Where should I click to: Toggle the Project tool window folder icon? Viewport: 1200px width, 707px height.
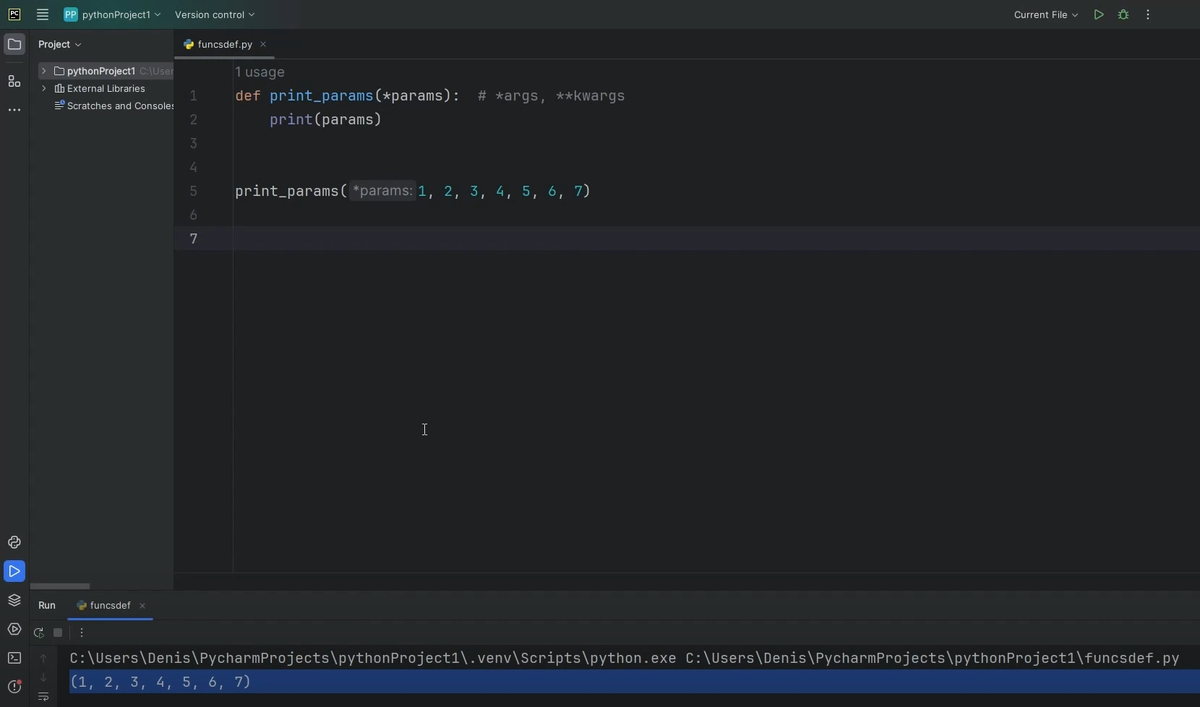(x=14, y=44)
